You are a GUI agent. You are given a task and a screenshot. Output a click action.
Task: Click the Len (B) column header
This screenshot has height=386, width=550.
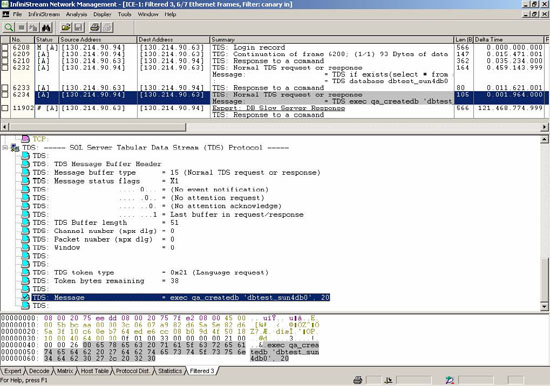pos(464,40)
